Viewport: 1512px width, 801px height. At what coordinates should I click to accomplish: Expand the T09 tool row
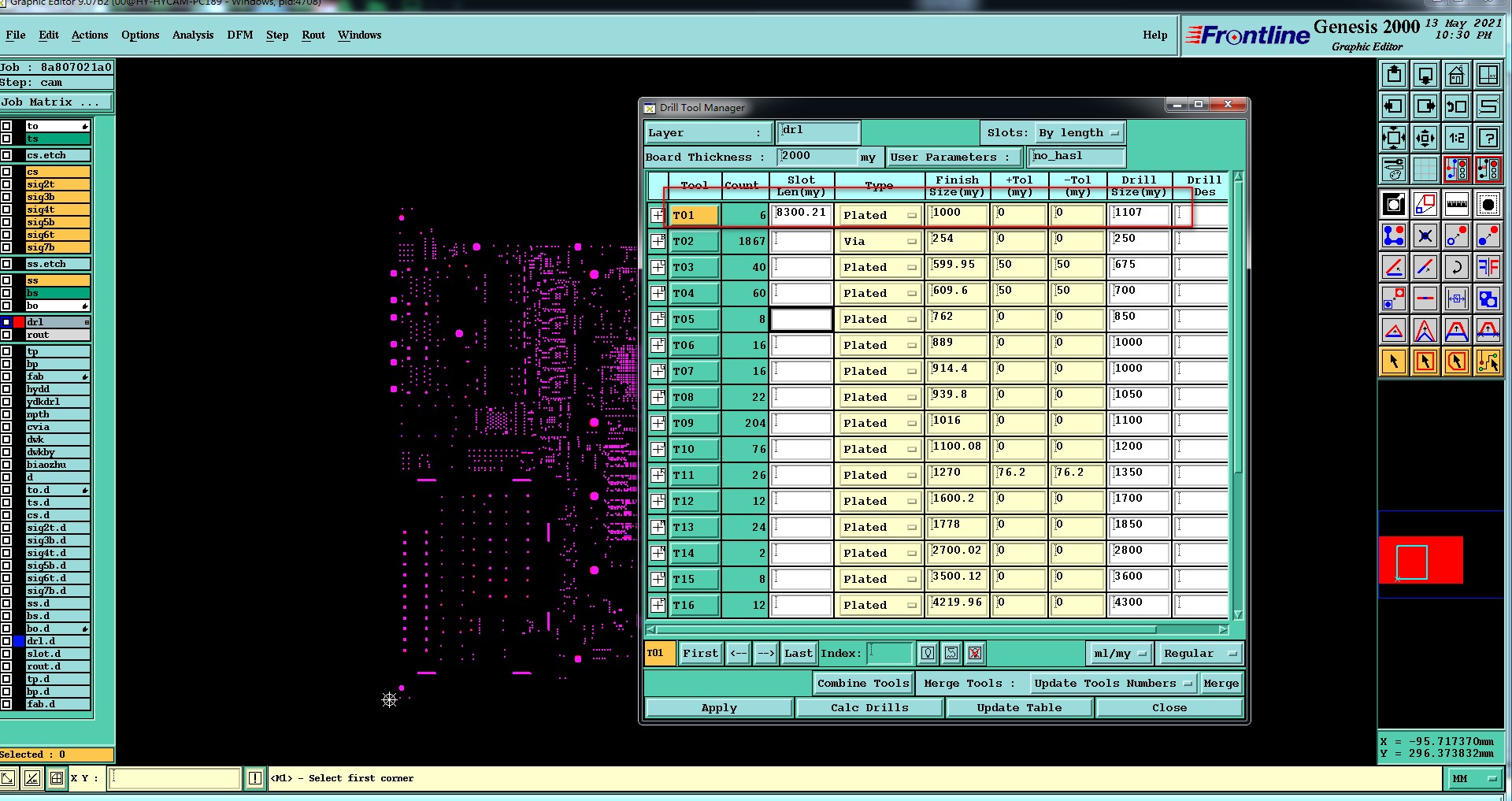click(658, 423)
